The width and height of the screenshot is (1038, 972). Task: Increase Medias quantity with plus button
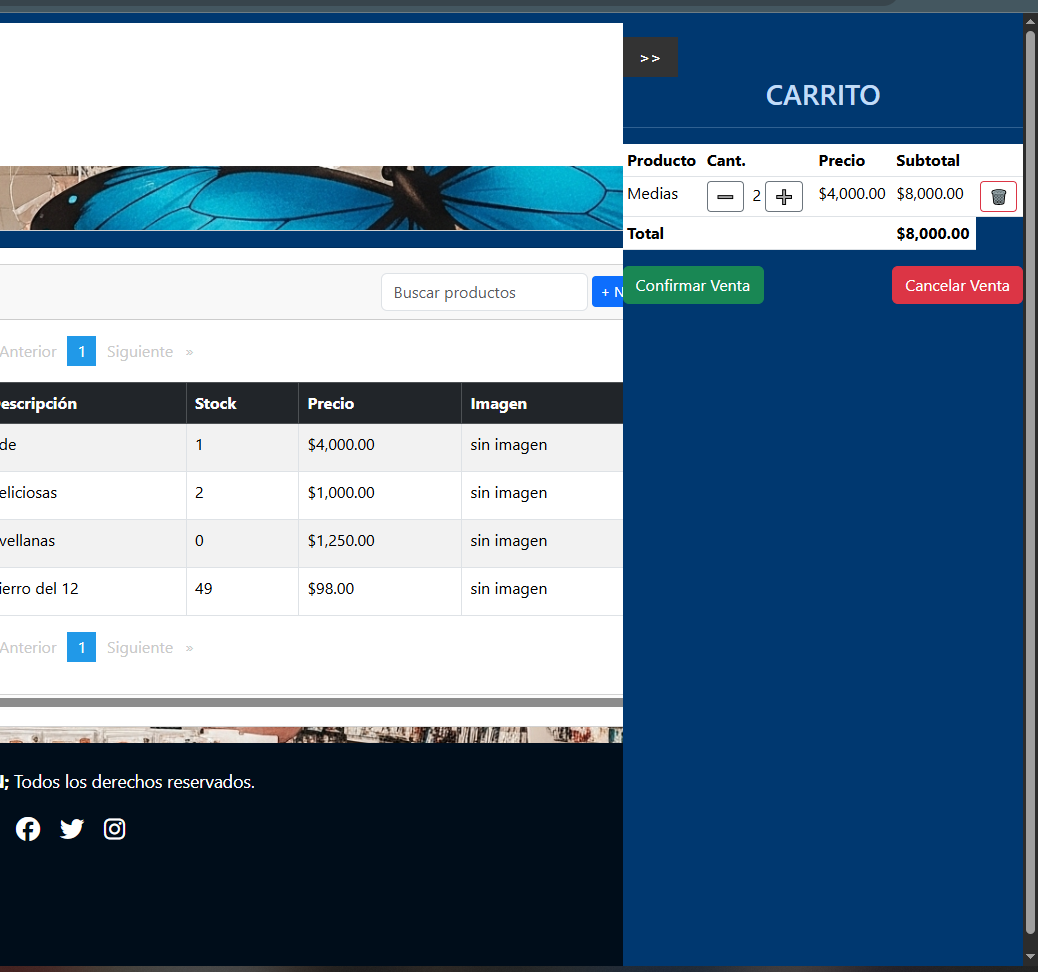tap(784, 197)
